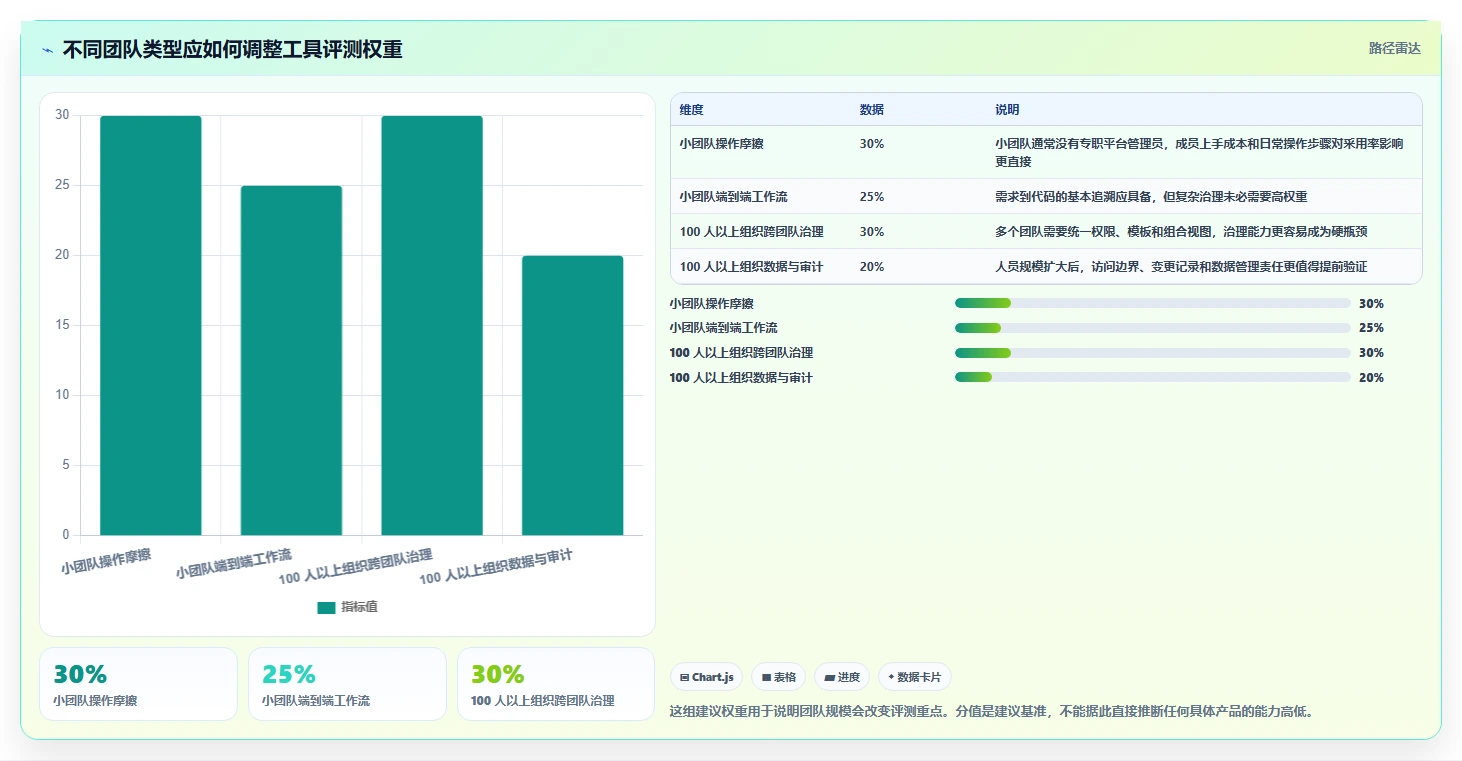Click the 数据 column header

click(x=871, y=110)
